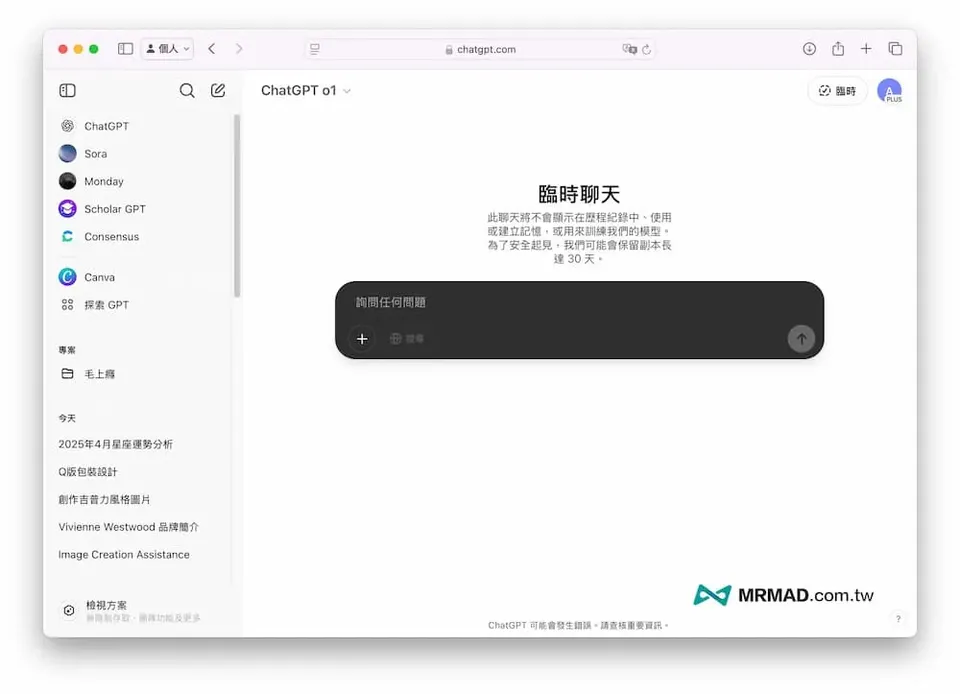
Task: Show Safari downloads
Action: pyautogui.click(x=809, y=49)
